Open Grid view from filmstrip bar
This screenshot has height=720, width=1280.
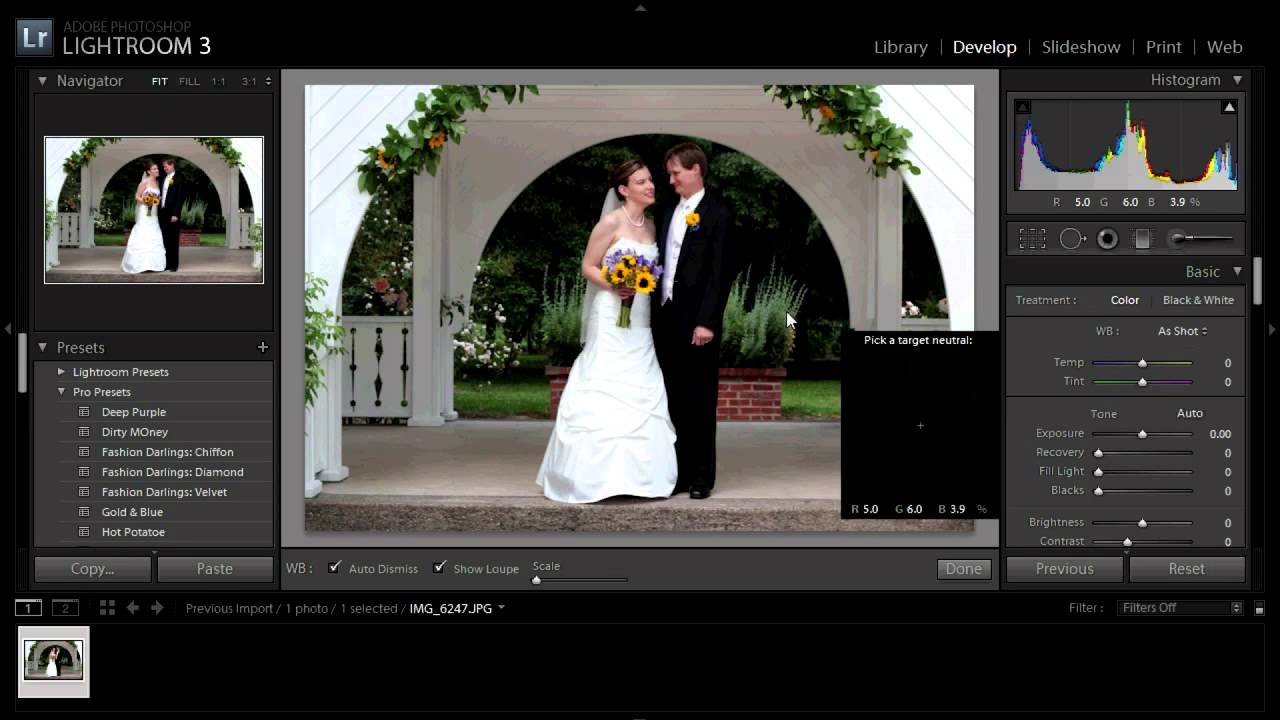click(x=107, y=607)
